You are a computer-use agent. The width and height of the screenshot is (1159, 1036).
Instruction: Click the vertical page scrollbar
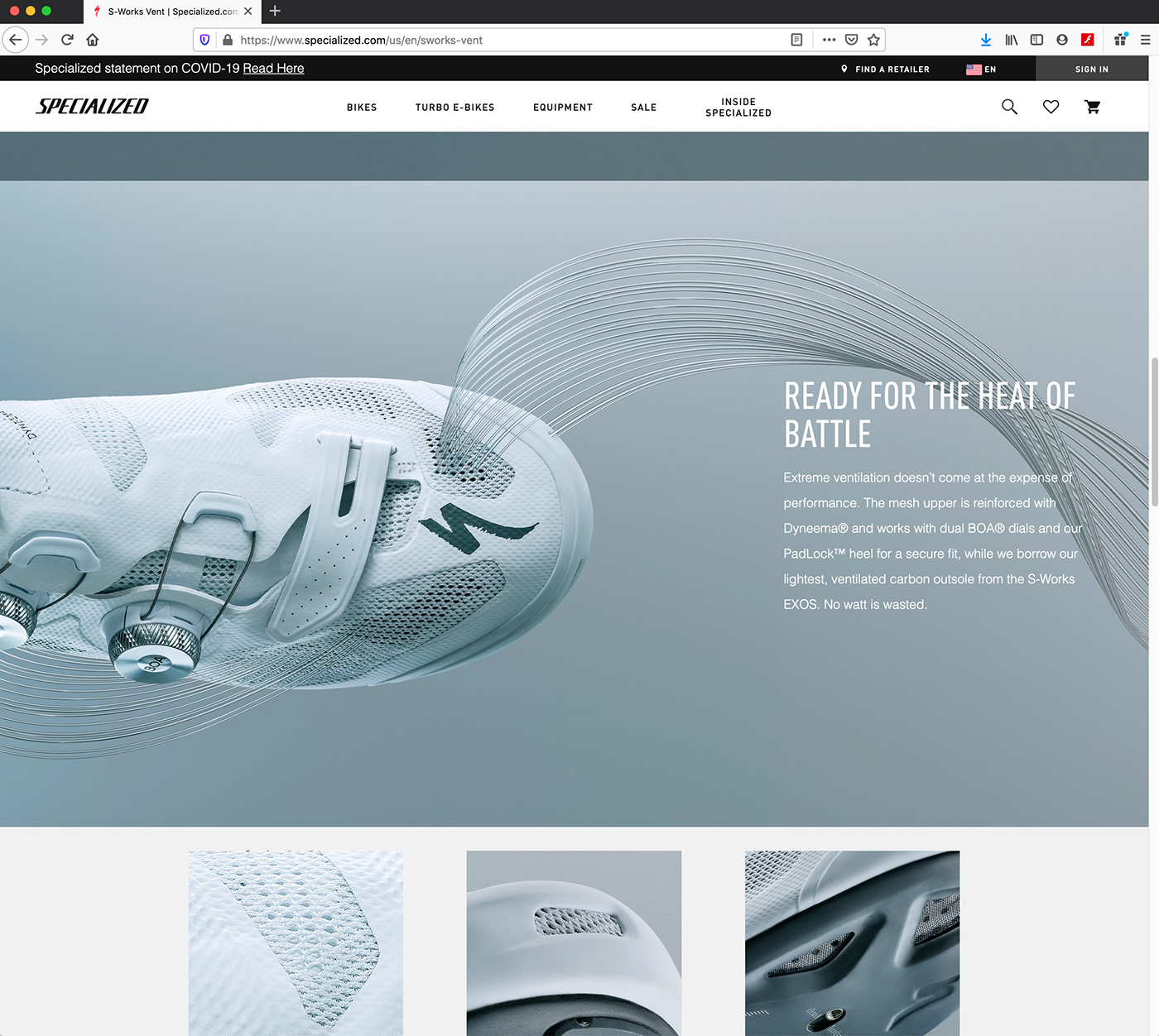tap(1154, 430)
